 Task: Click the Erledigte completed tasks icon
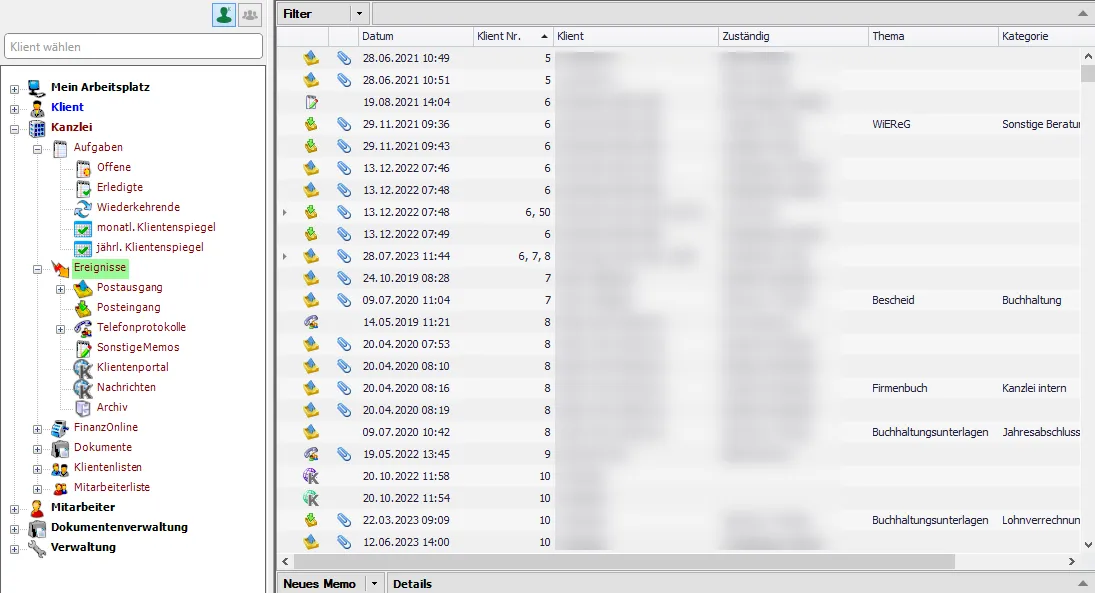point(83,188)
